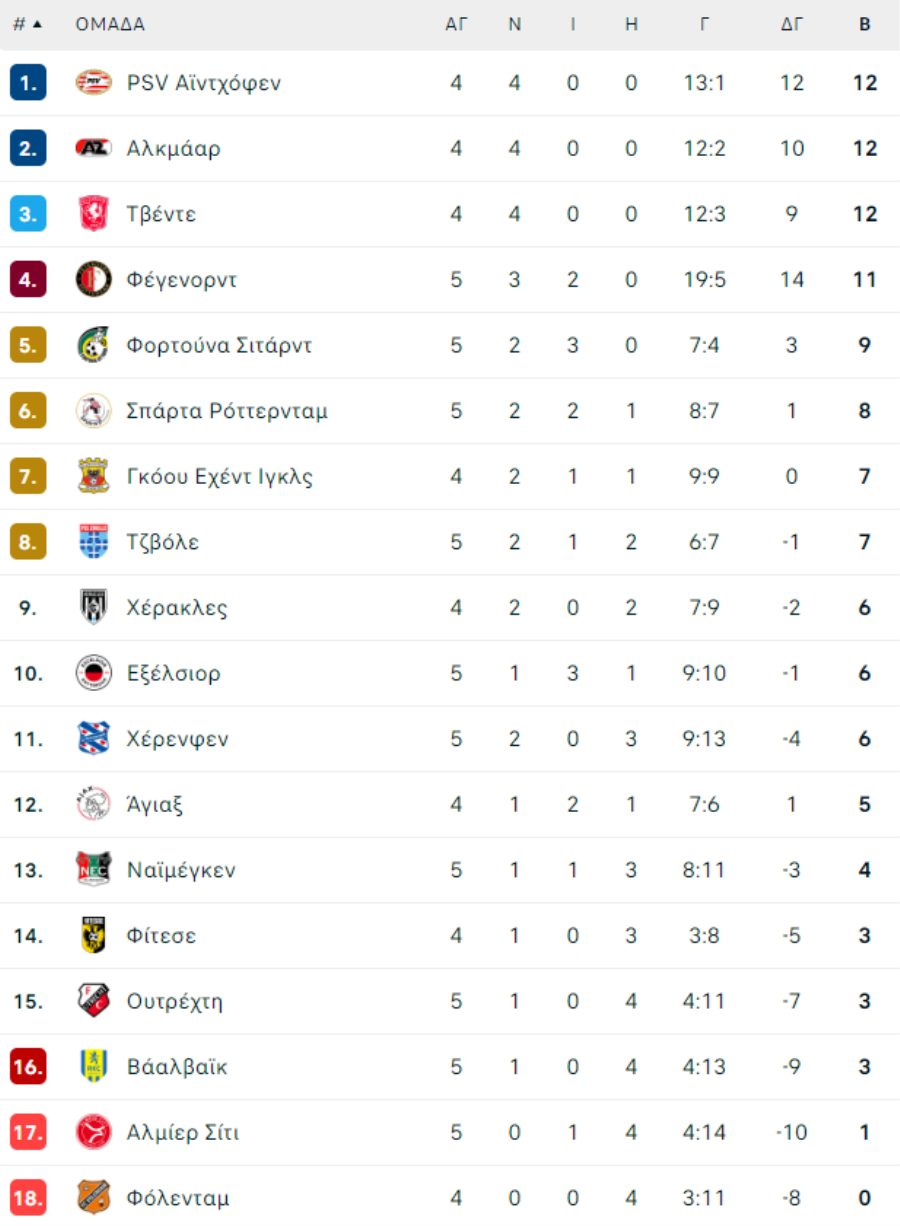Select the Φόλενταμ orange crest
The width and height of the screenshot is (900, 1226).
(94, 1198)
